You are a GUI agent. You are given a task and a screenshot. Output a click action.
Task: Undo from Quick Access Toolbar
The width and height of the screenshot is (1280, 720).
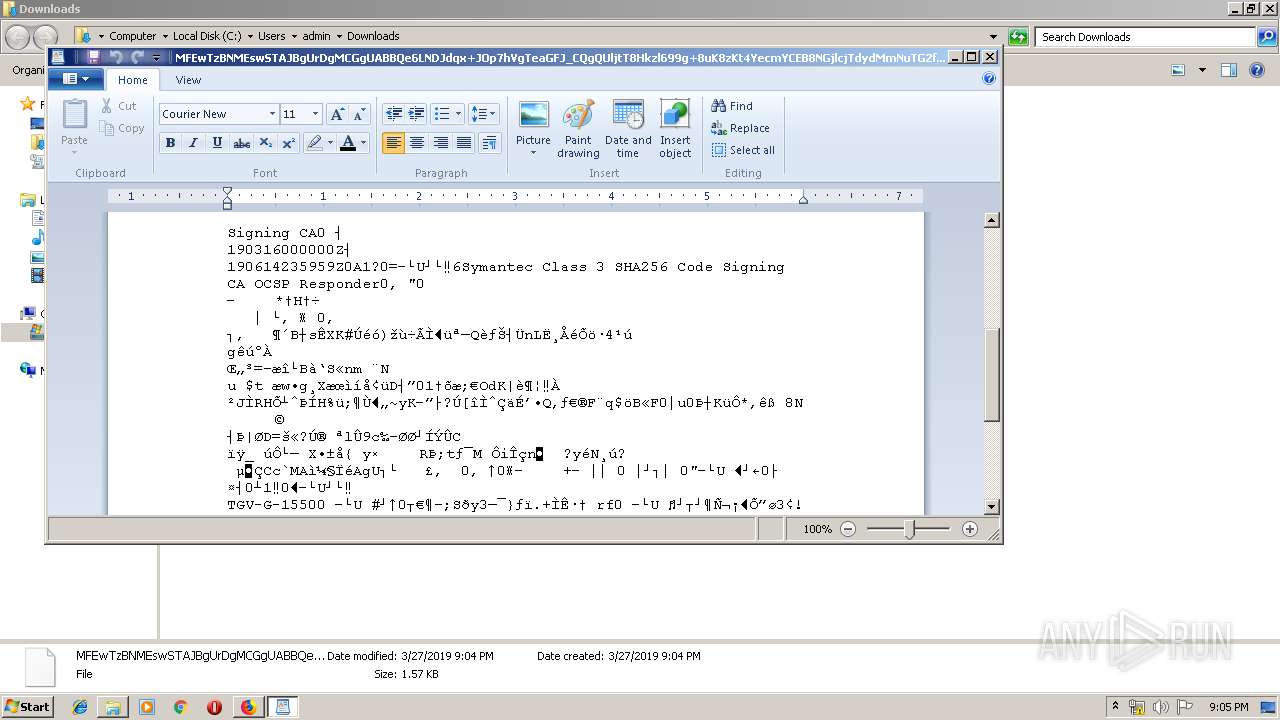[115, 58]
